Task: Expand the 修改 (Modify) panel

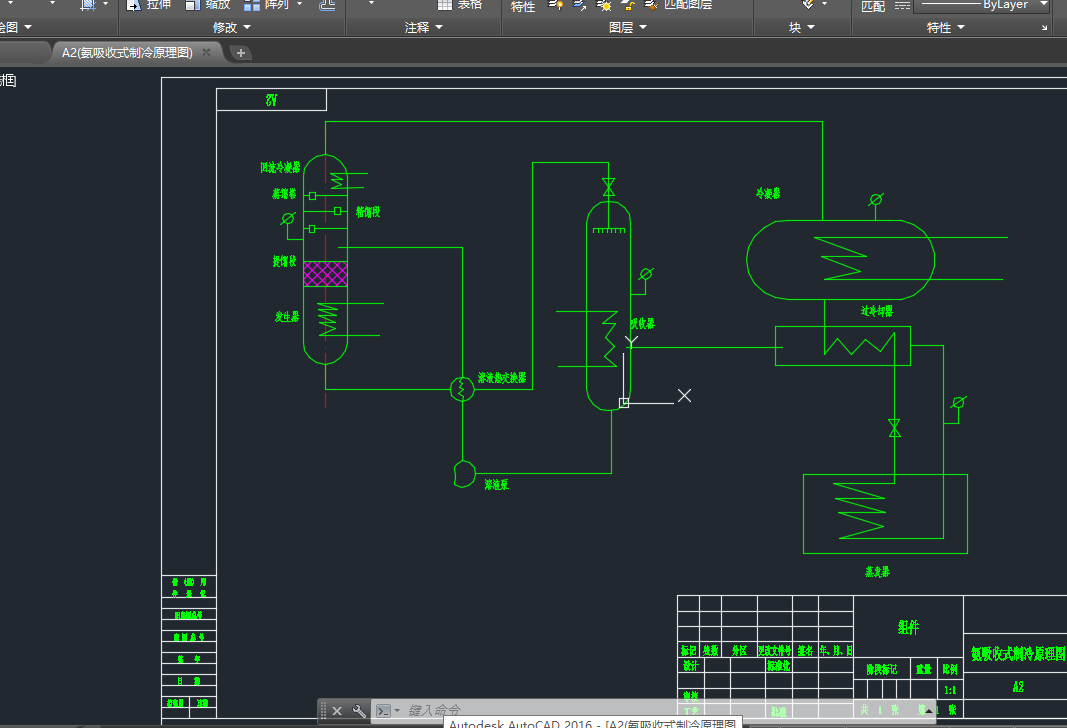Action: point(232,27)
